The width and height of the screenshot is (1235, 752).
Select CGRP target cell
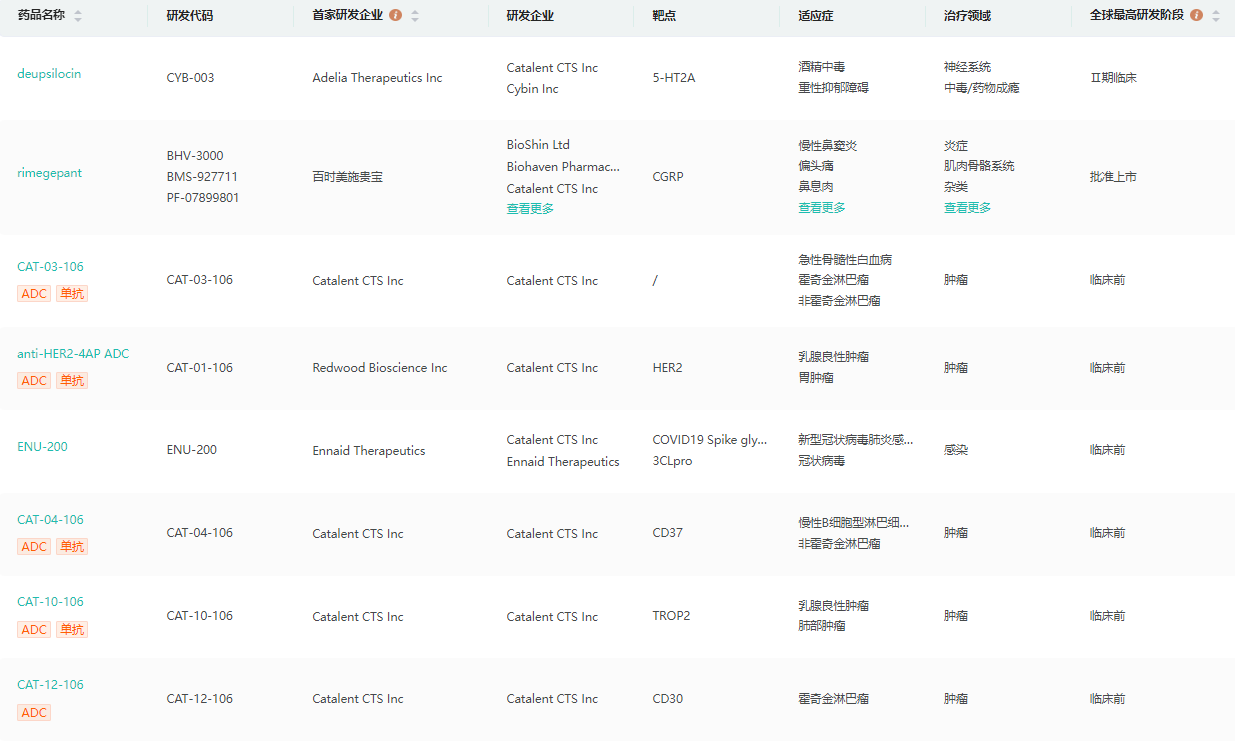pos(668,177)
